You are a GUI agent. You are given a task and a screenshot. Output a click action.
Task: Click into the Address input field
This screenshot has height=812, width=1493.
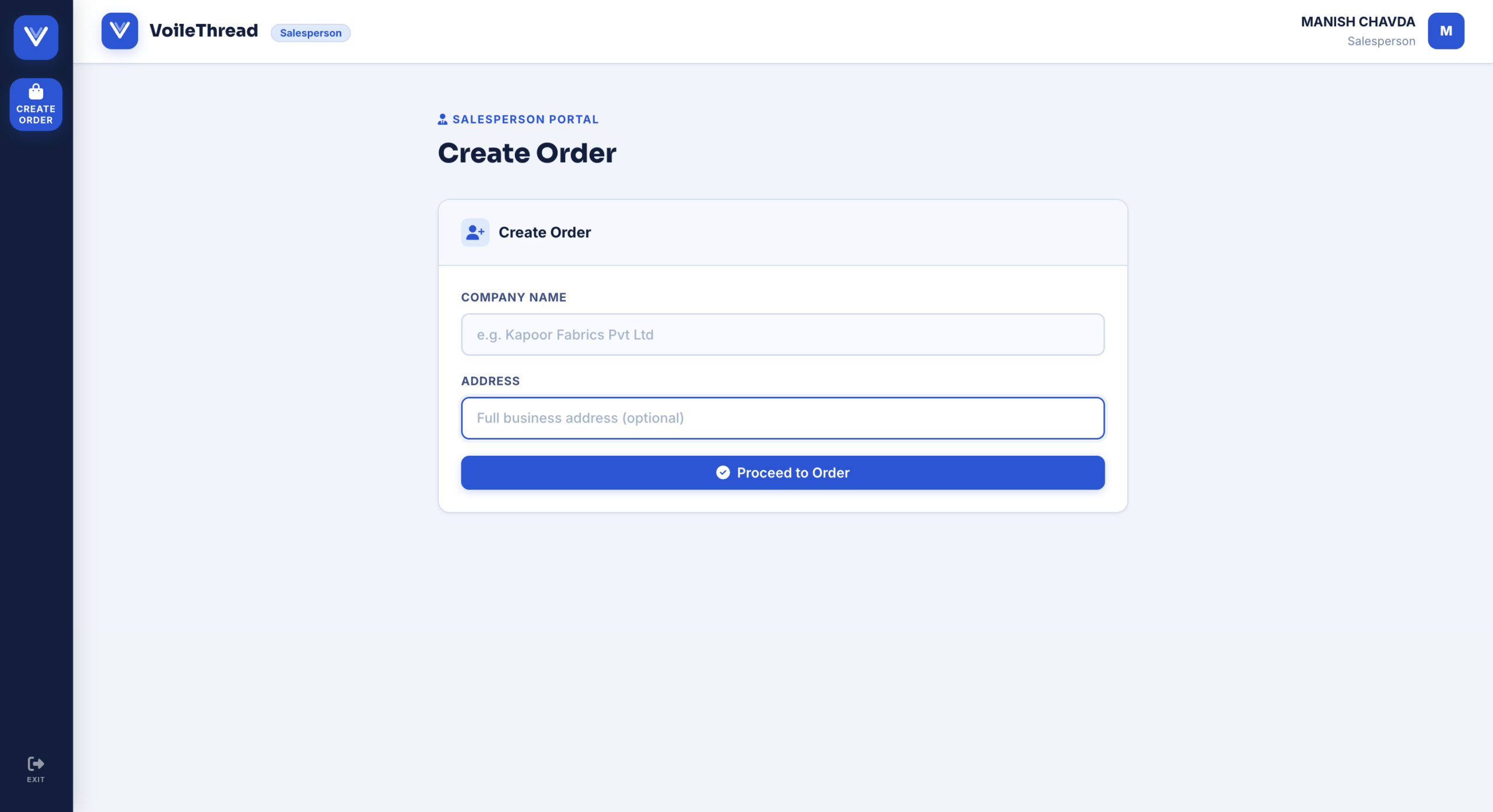pyautogui.click(x=782, y=418)
